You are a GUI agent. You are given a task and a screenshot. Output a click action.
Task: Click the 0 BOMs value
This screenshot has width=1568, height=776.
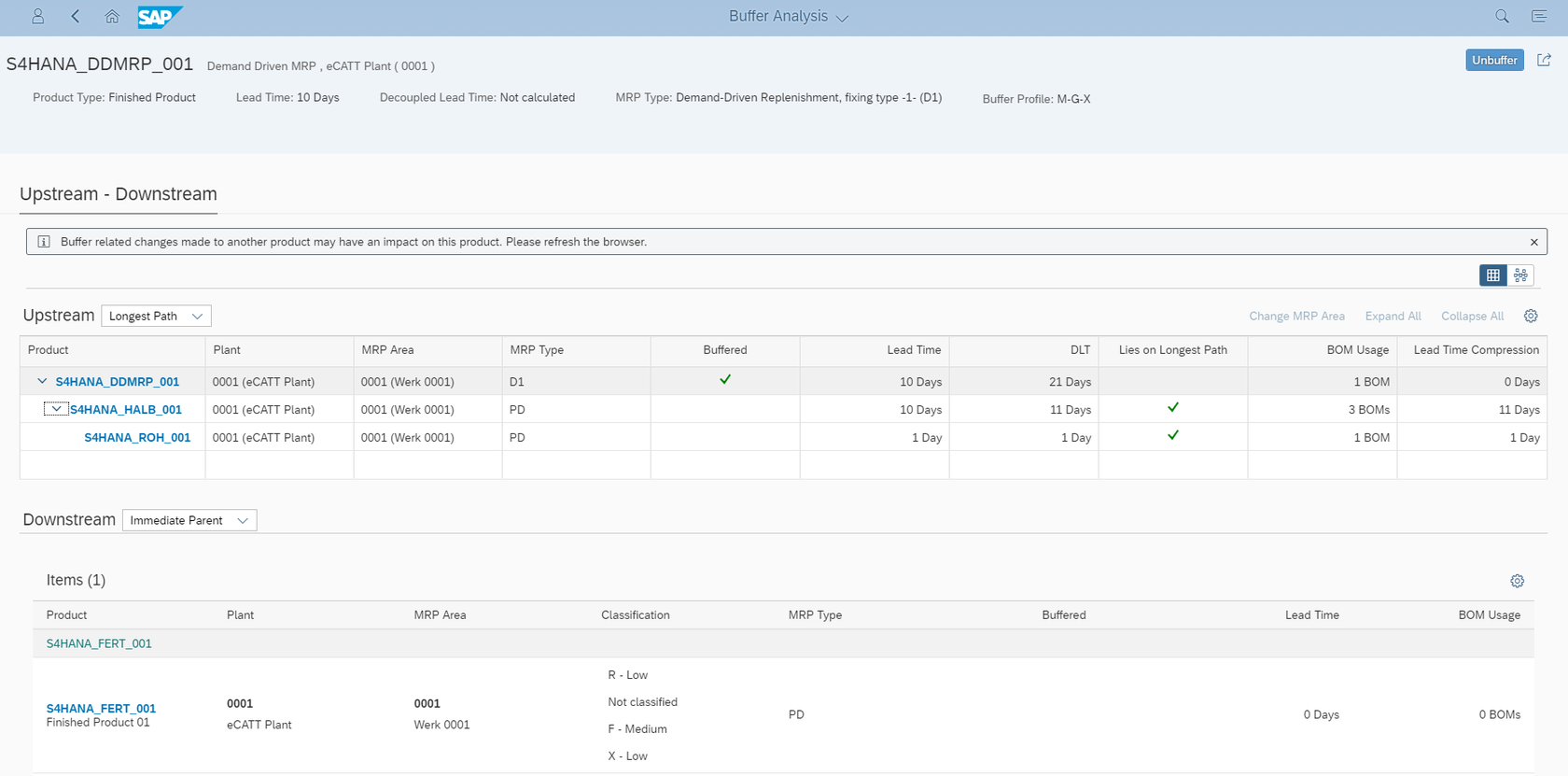coord(1499,715)
